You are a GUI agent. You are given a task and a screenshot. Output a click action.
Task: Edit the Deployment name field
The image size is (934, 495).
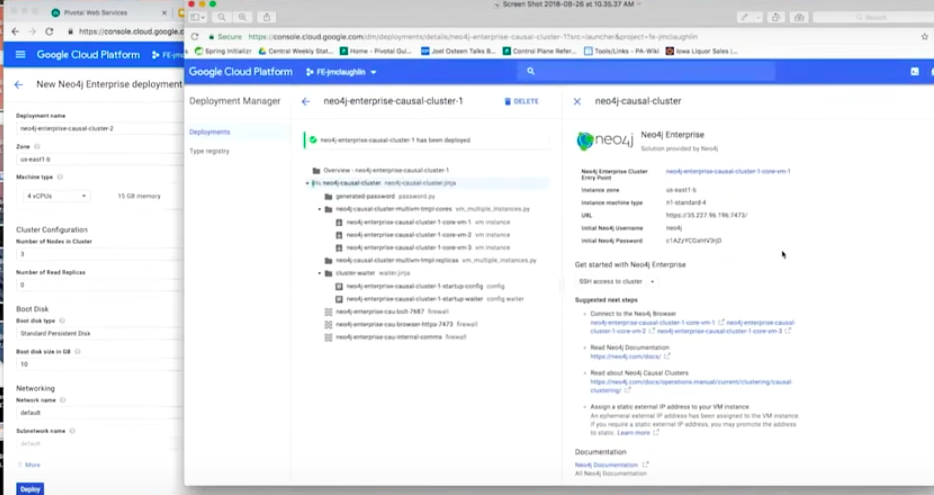pos(99,129)
